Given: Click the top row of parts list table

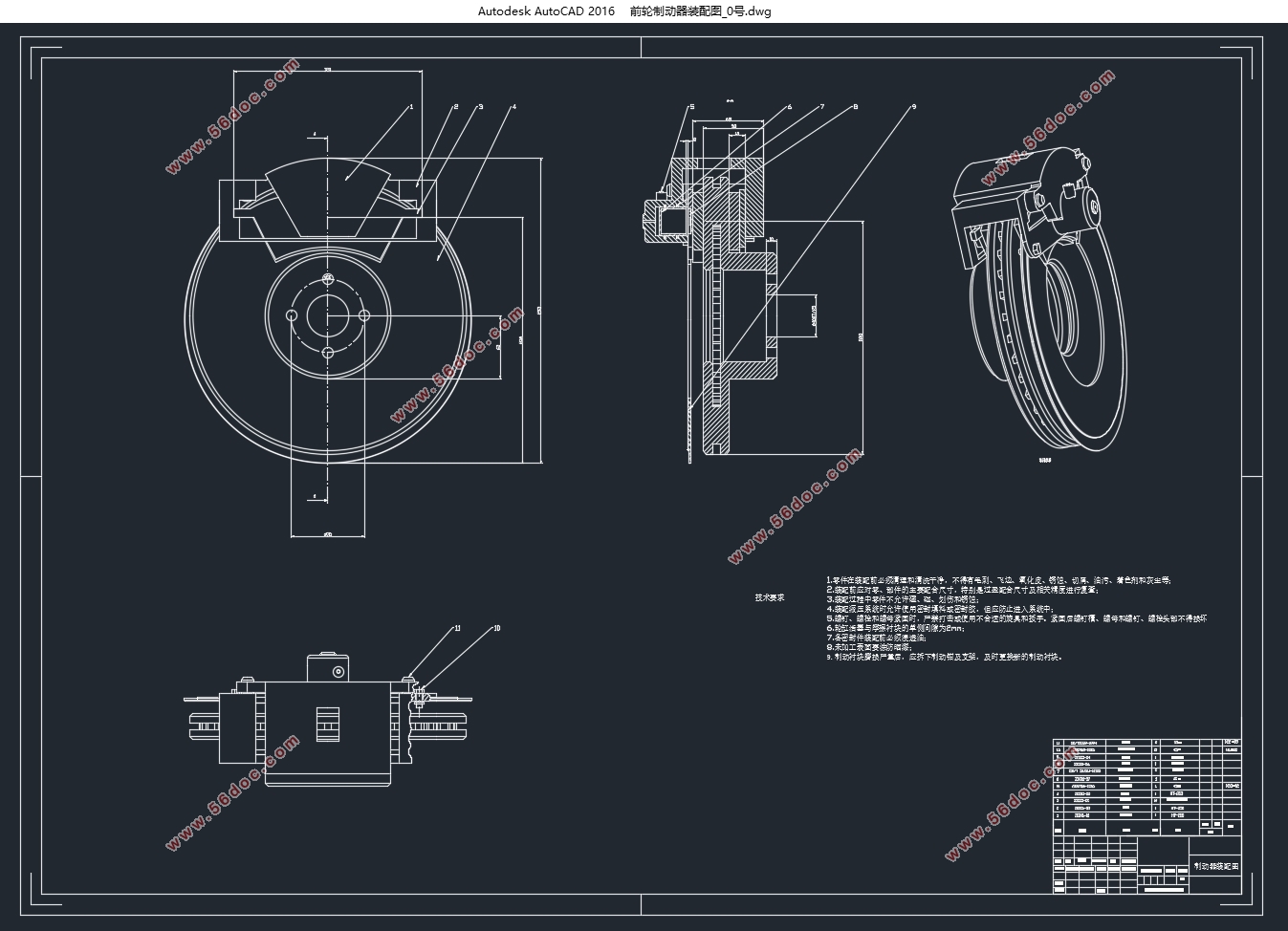Looking at the screenshot, I should [1146, 742].
